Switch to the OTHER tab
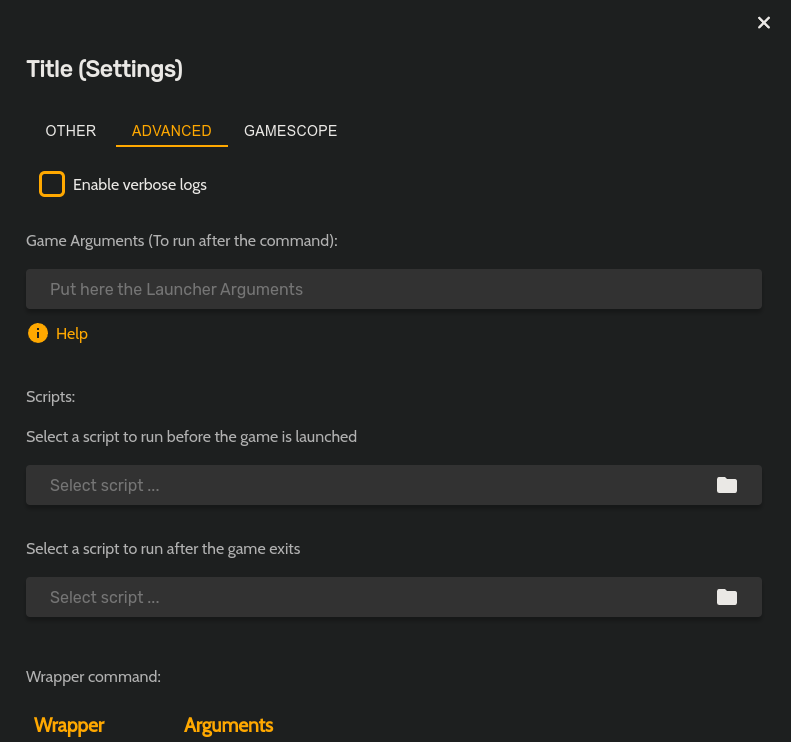The height and width of the screenshot is (742, 791). [x=71, y=131]
